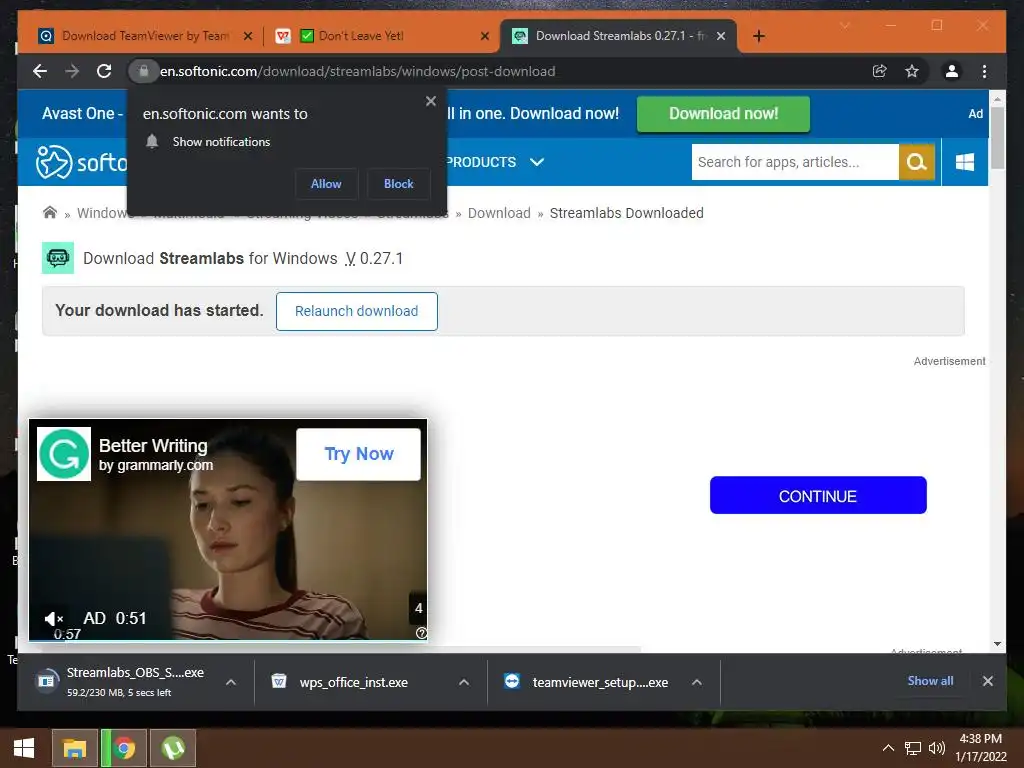
Task: Show hidden system tray icons
Action: click(888, 748)
